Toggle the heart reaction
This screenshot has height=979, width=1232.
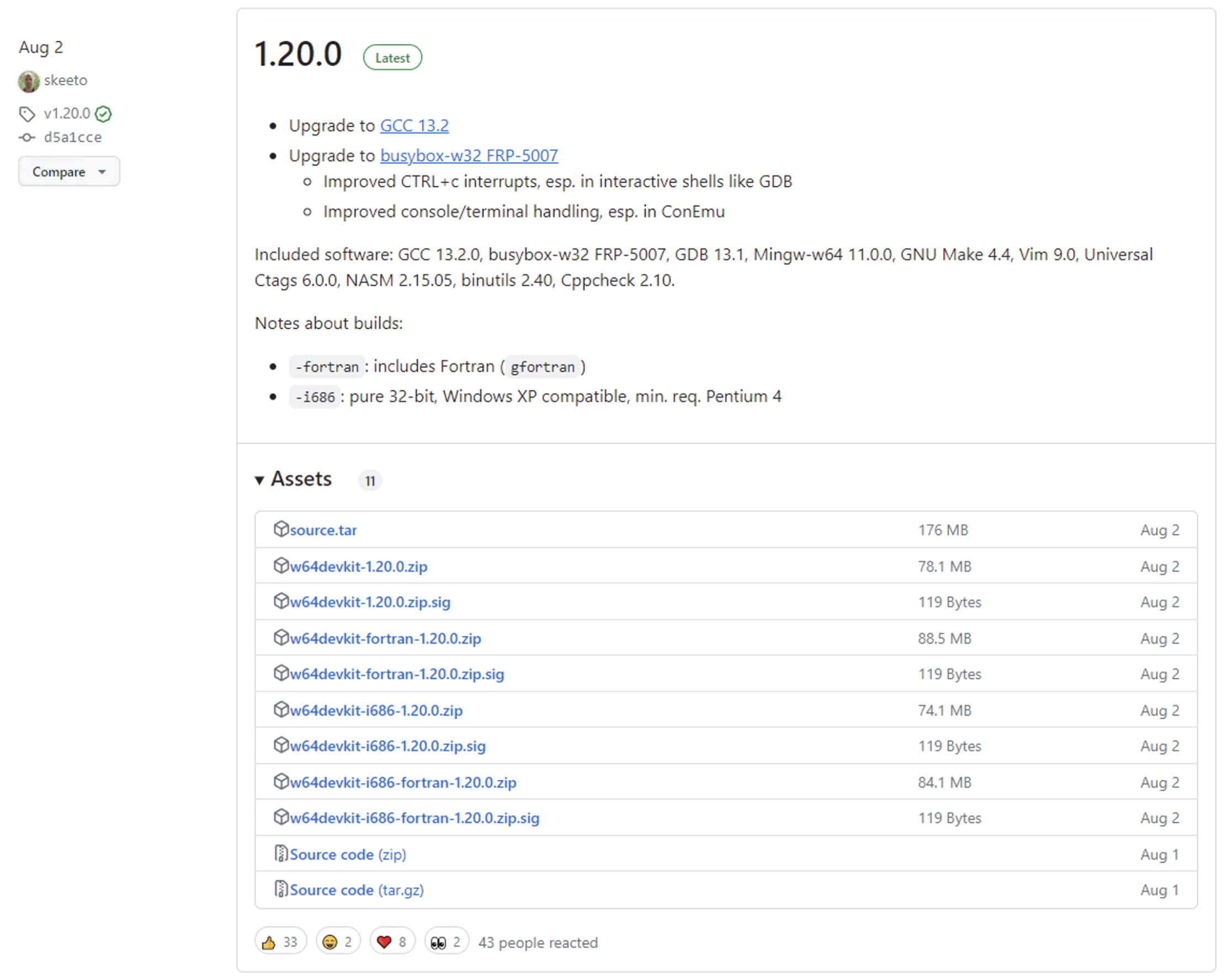tap(392, 942)
